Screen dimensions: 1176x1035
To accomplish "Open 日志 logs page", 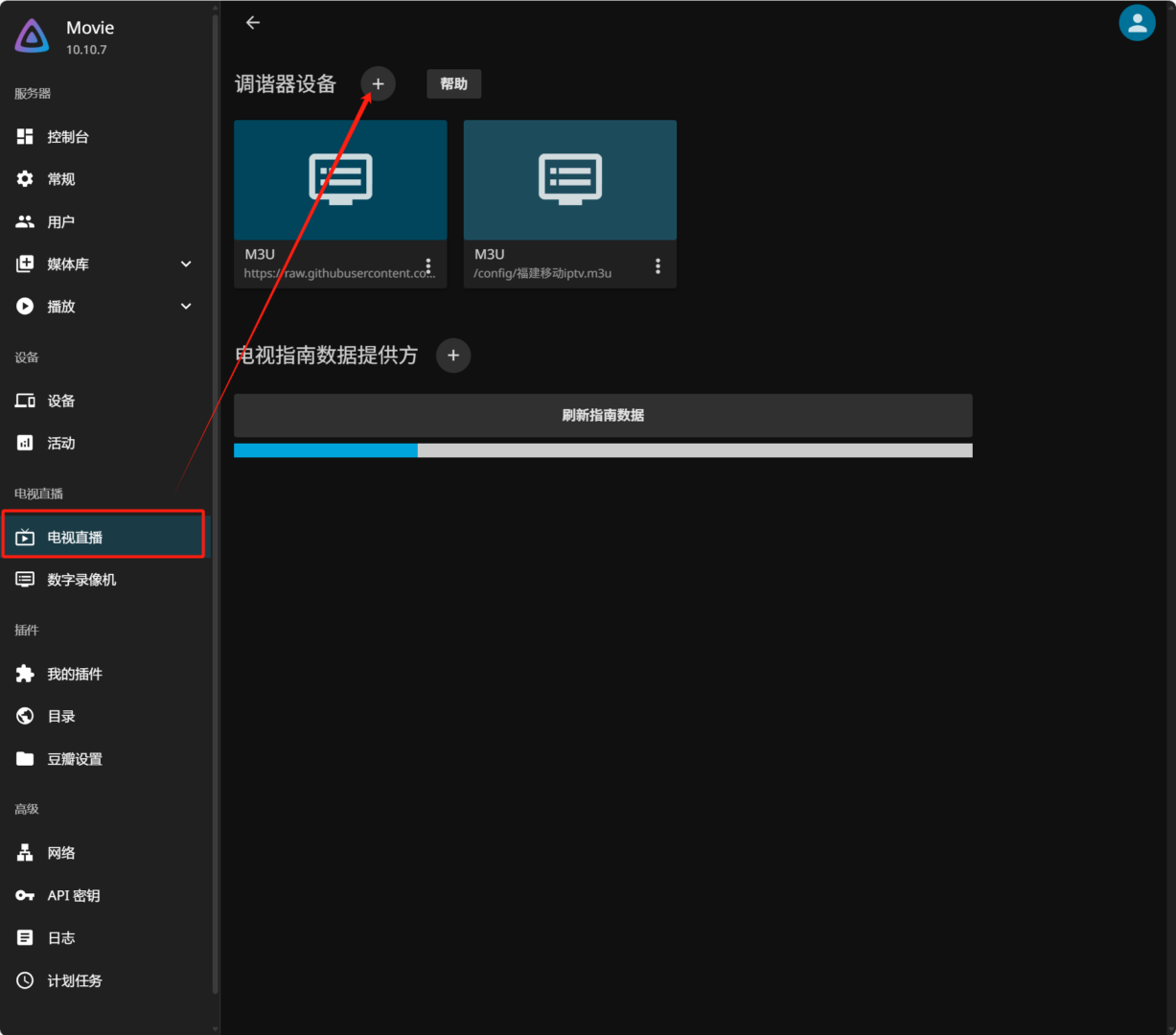I will pos(104,938).
